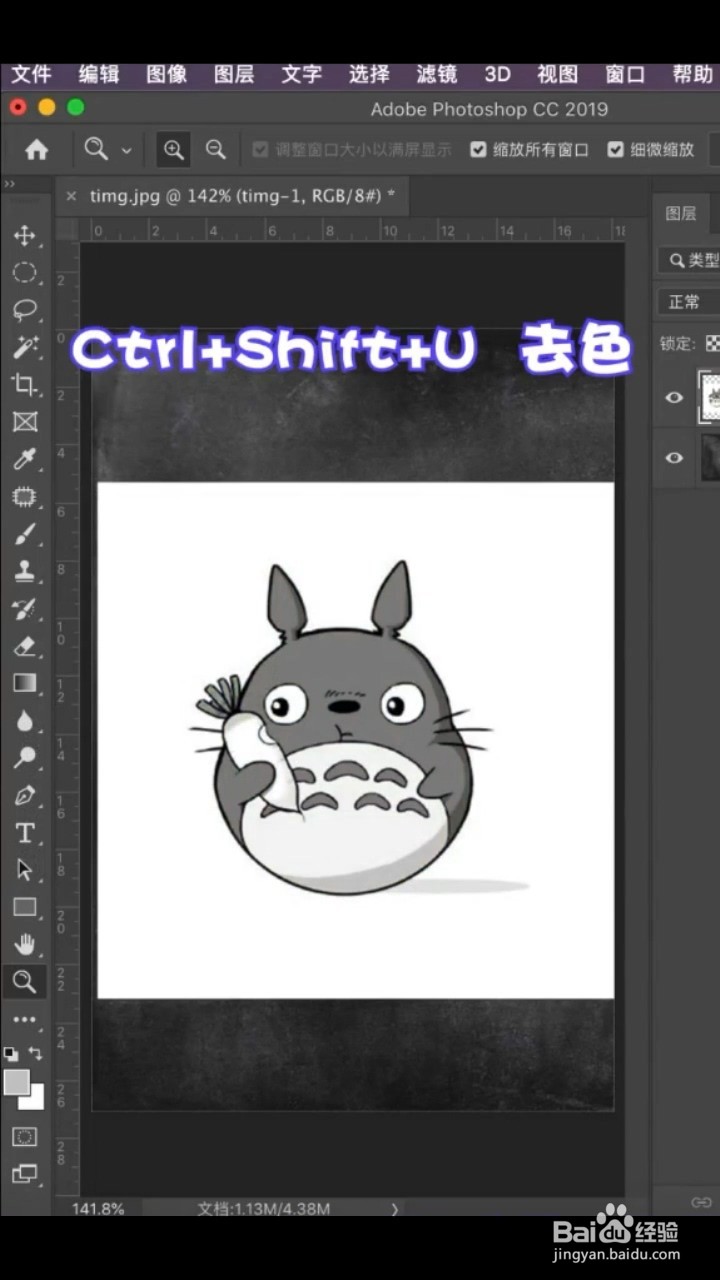
Task: Select the Path Selection arrow tool
Action: (24, 870)
